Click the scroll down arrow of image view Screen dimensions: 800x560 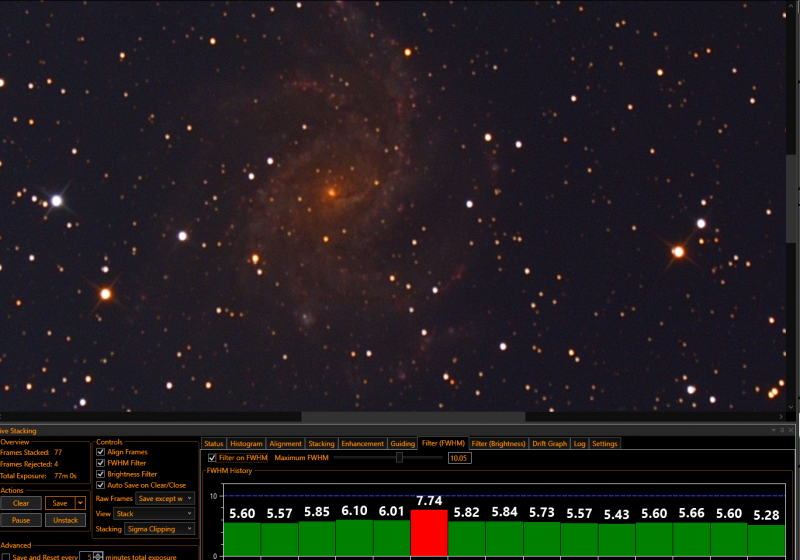791,407
